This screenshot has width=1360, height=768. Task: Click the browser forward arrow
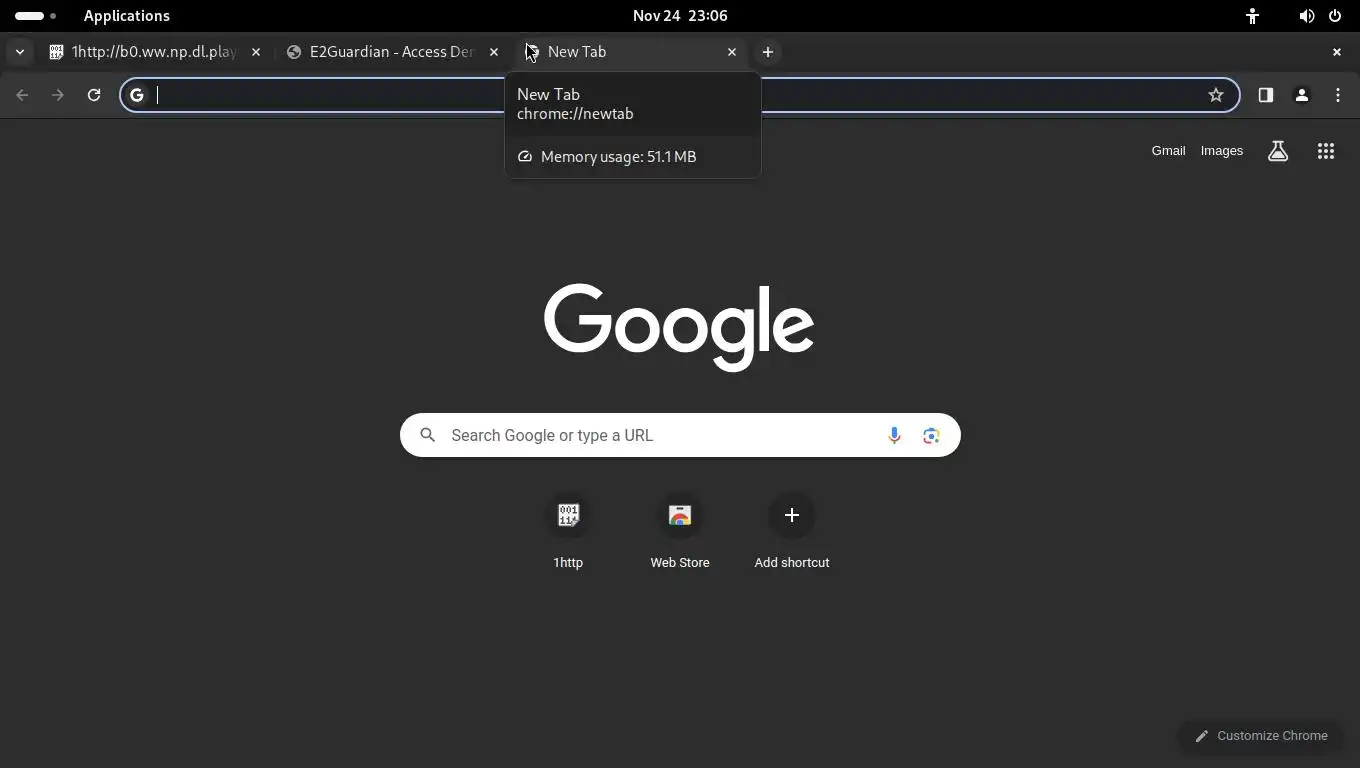(58, 95)
